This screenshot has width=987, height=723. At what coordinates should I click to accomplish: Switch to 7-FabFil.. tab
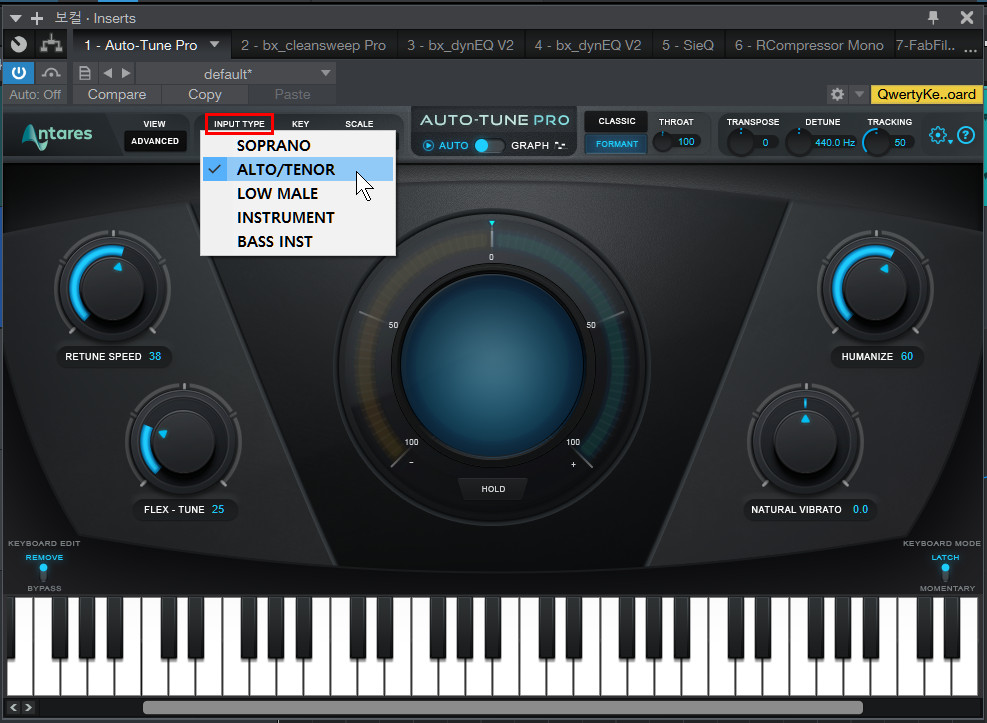click(925, 45)
